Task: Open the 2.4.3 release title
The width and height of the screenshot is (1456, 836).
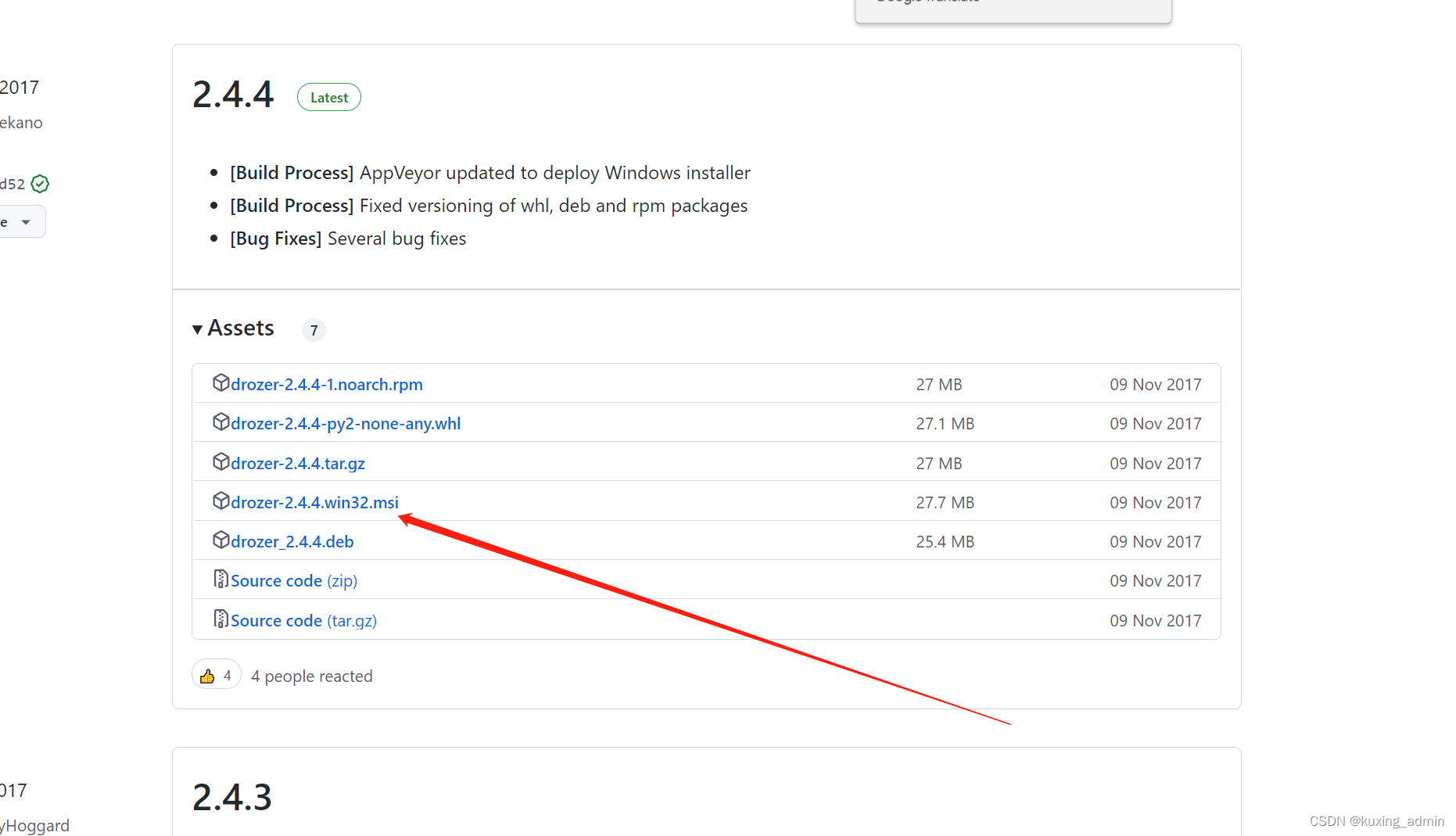Action: pos(232,798)
